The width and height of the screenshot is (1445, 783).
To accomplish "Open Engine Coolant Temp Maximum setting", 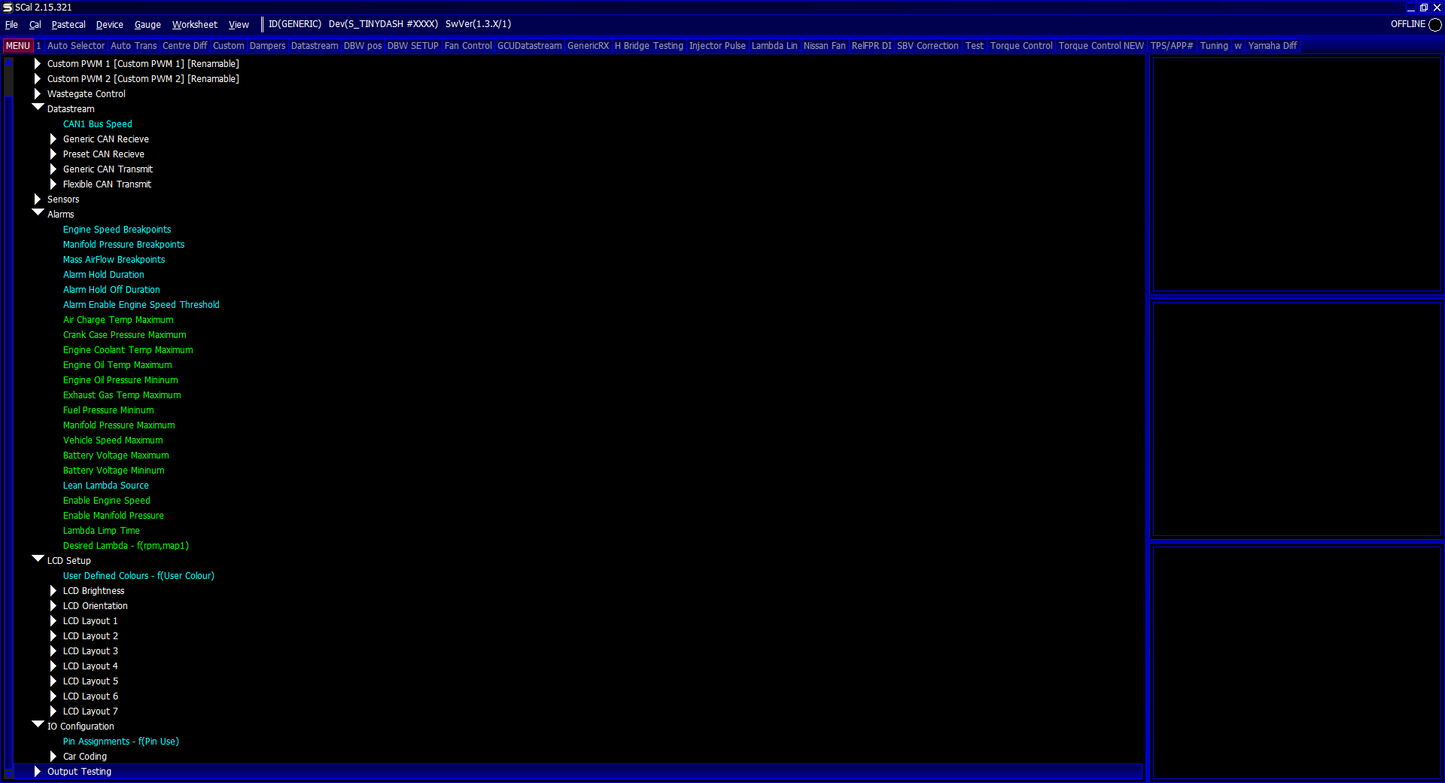I will (x=128, y=350).
